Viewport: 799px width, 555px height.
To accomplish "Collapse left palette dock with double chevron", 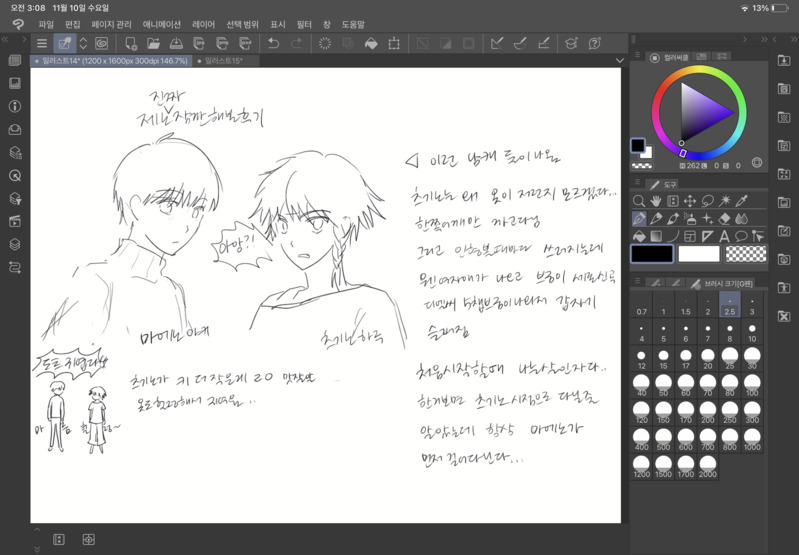I will tap(5, 39).
